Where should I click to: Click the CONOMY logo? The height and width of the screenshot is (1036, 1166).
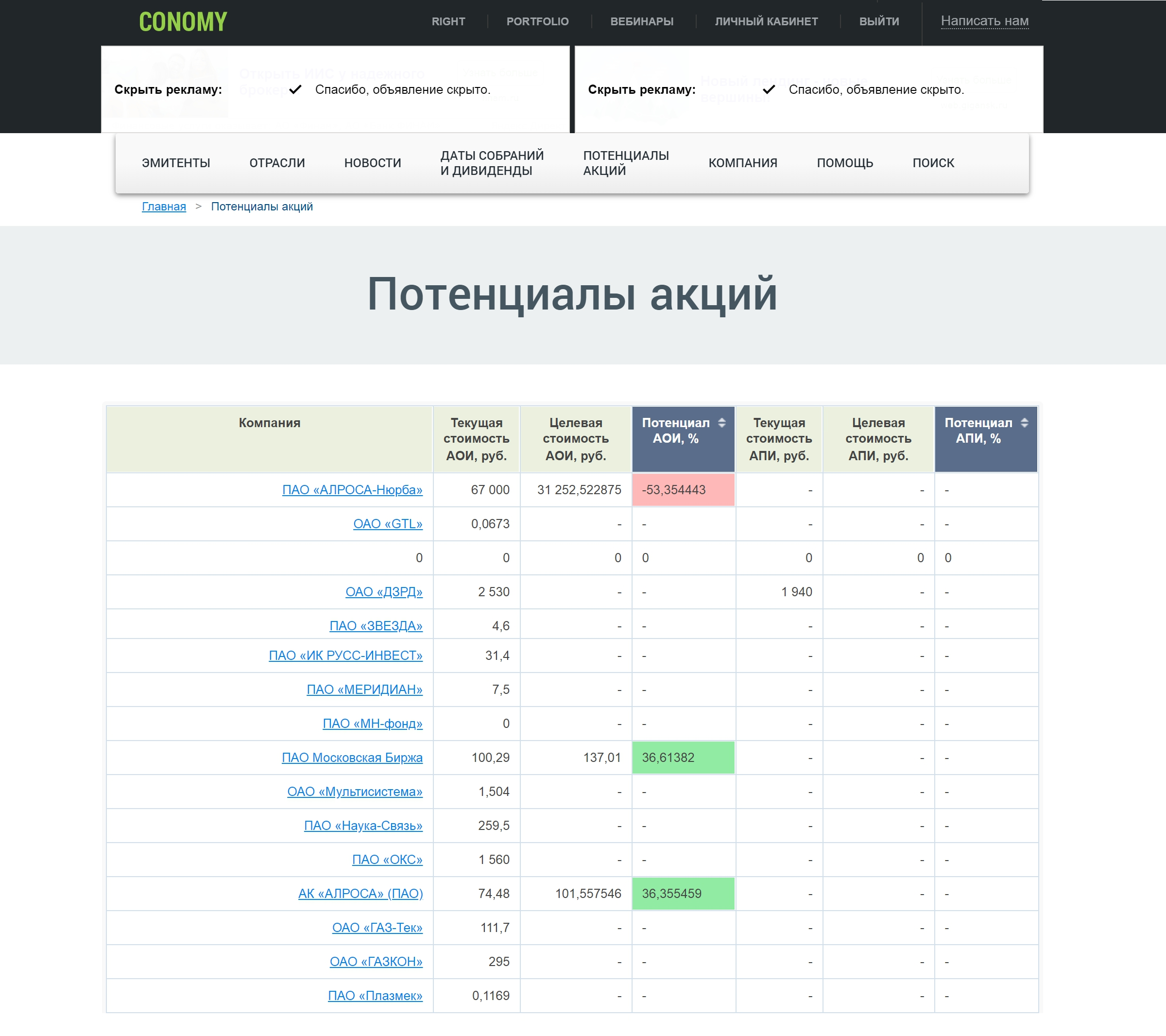(183, 22)
